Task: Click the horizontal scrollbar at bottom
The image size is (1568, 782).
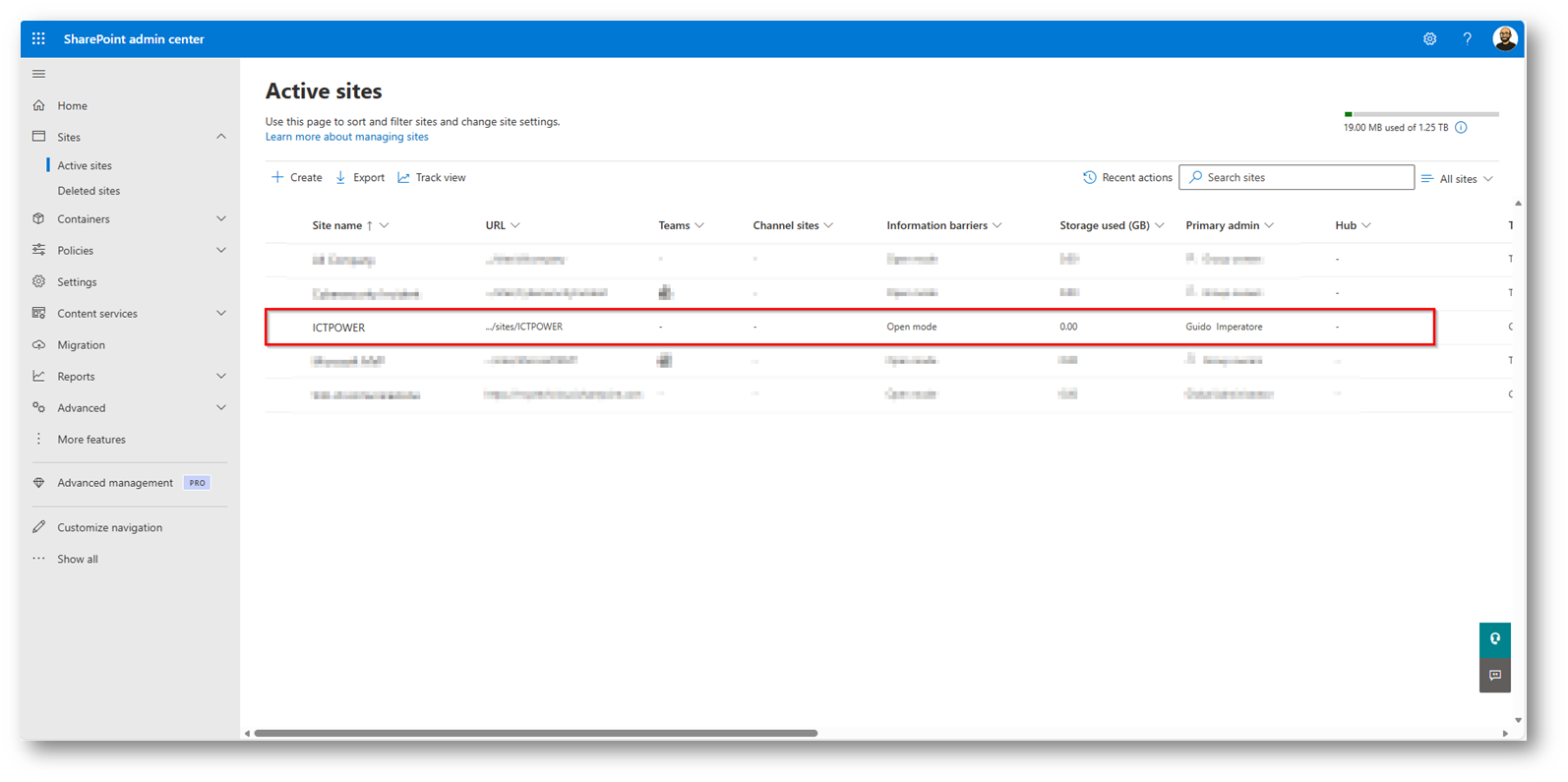Action: (535, 733)
